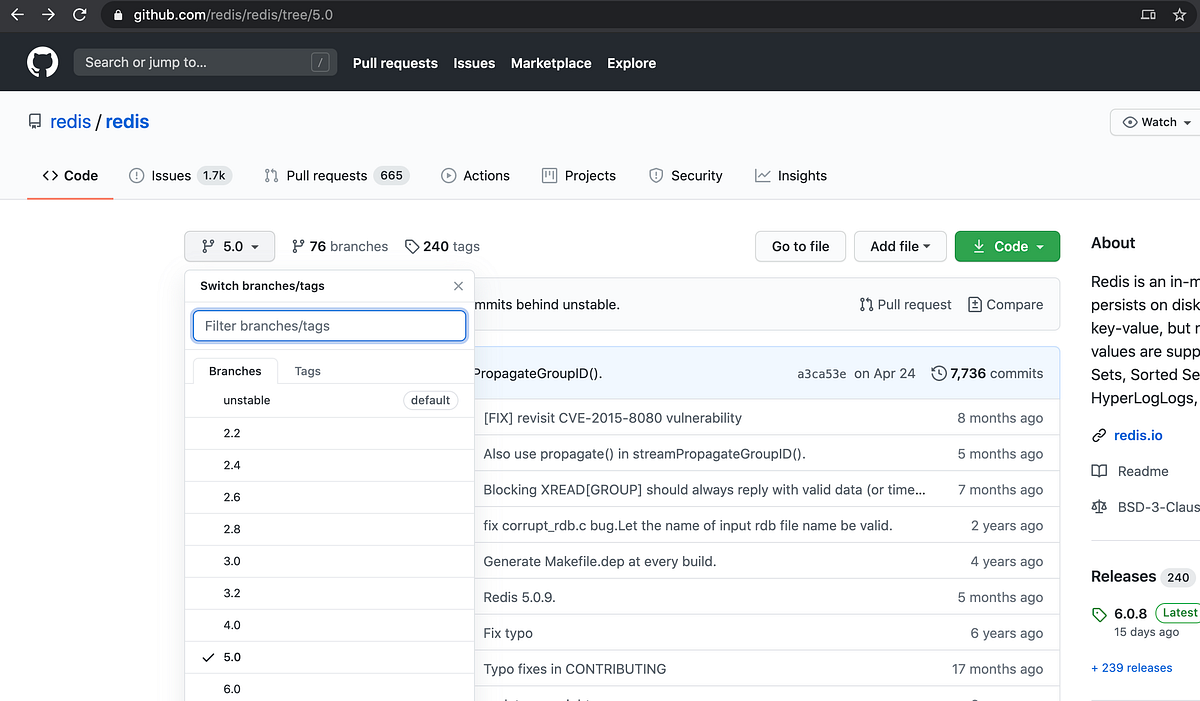This screenshot has height=701, width=1200.
Task: Close the Switch branches/tags popup
Action: [458, 286]
